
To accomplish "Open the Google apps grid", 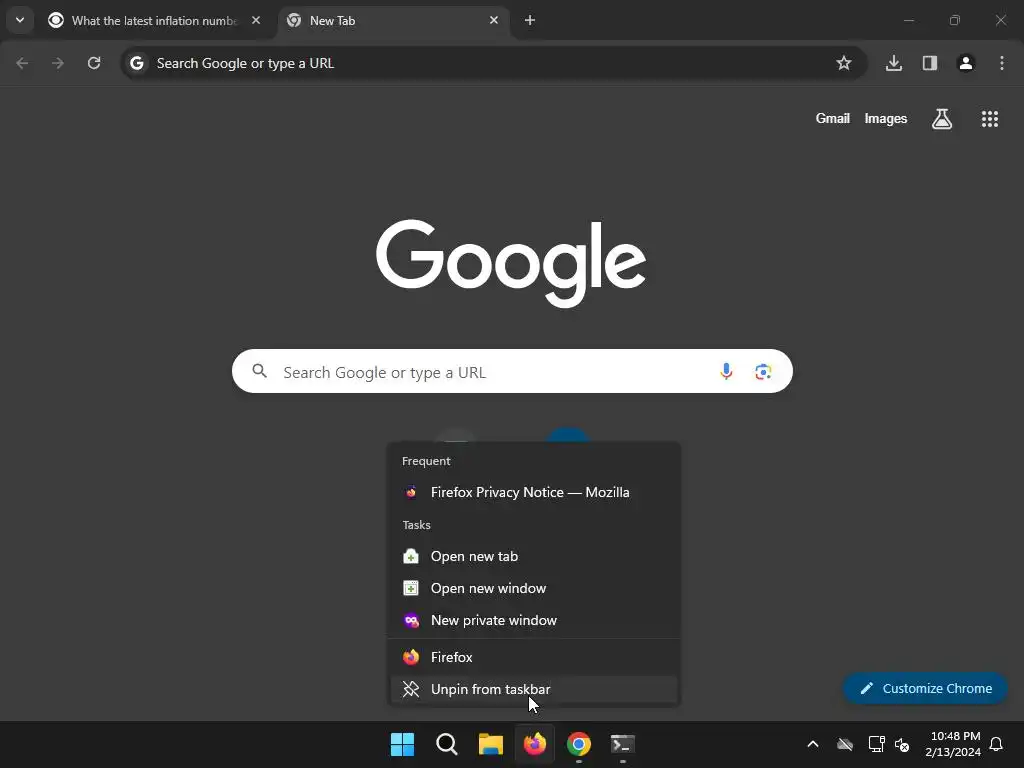I will (989, 119).
